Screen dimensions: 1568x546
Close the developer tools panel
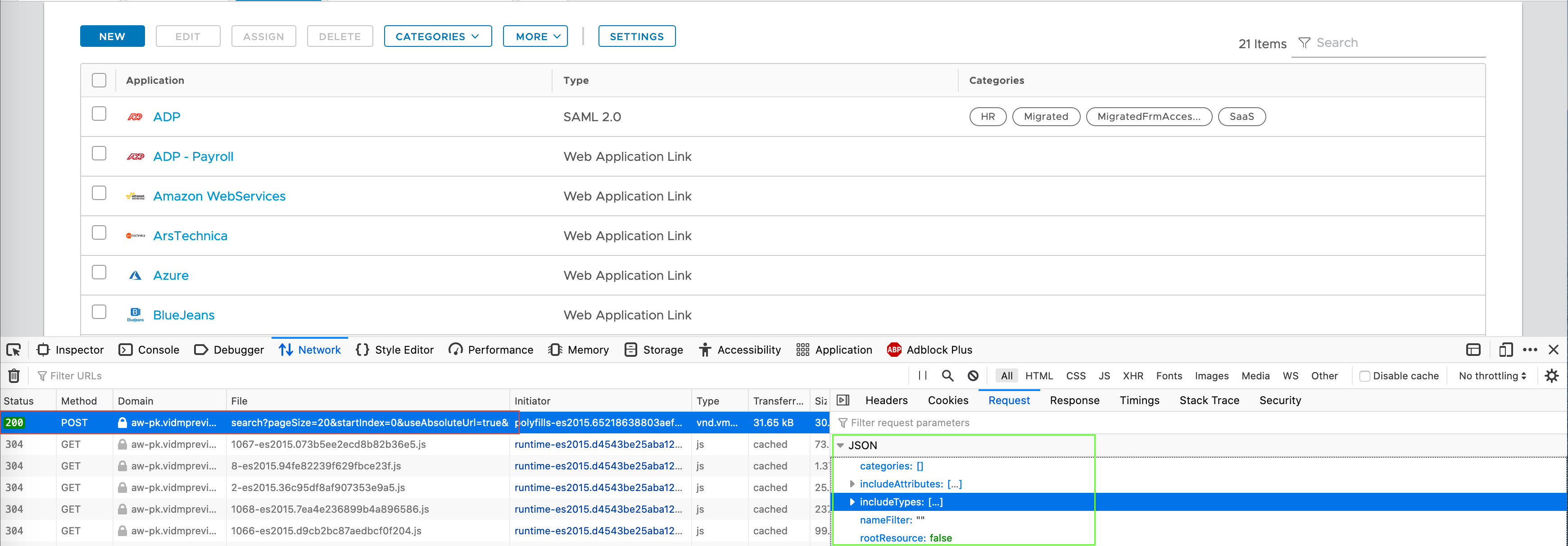[x=1554, y=350]
